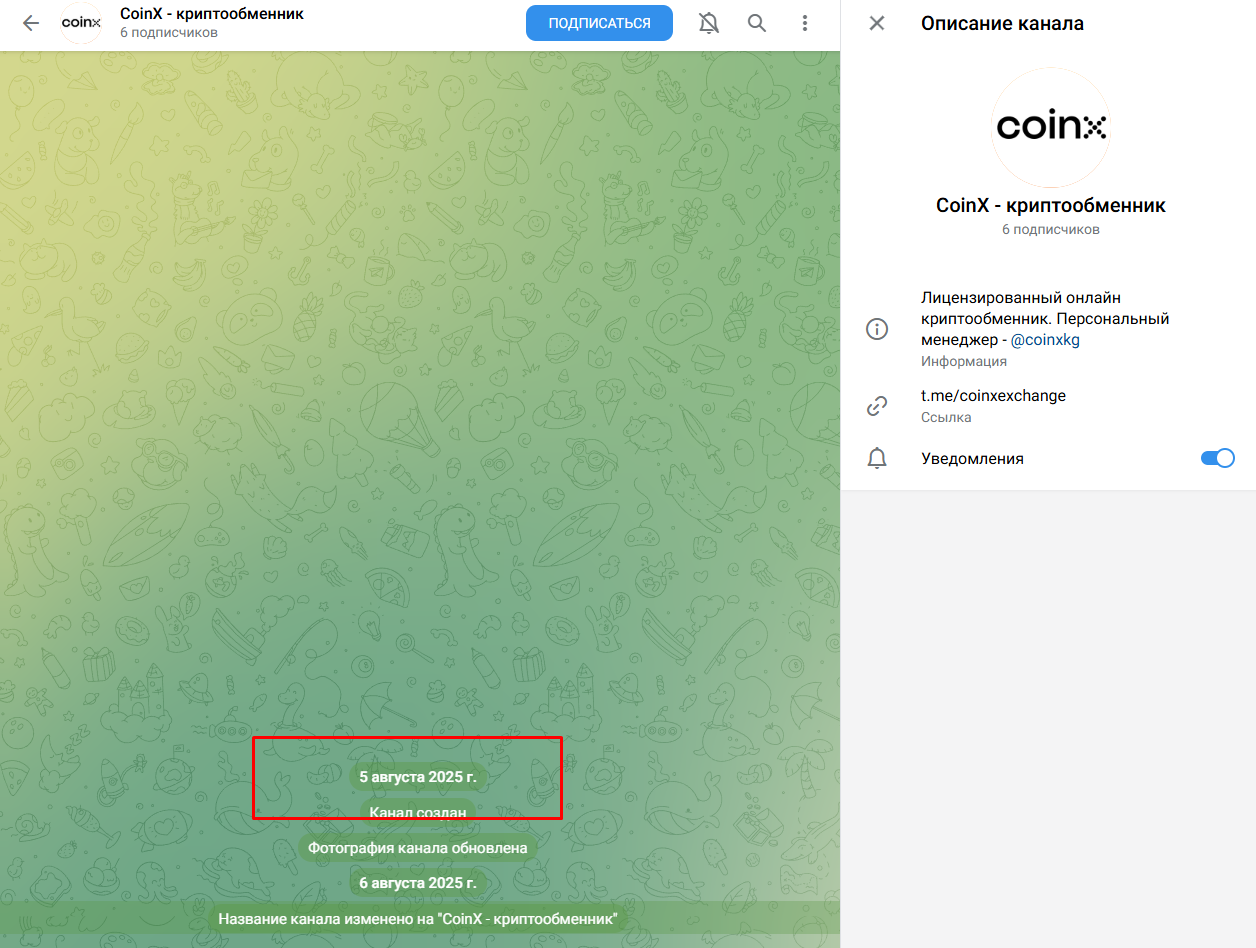Click the 6 подписчиков count under header title
Image resolution: width=1256 pixels, height=948 pixels.
click(x=168, y=33)
